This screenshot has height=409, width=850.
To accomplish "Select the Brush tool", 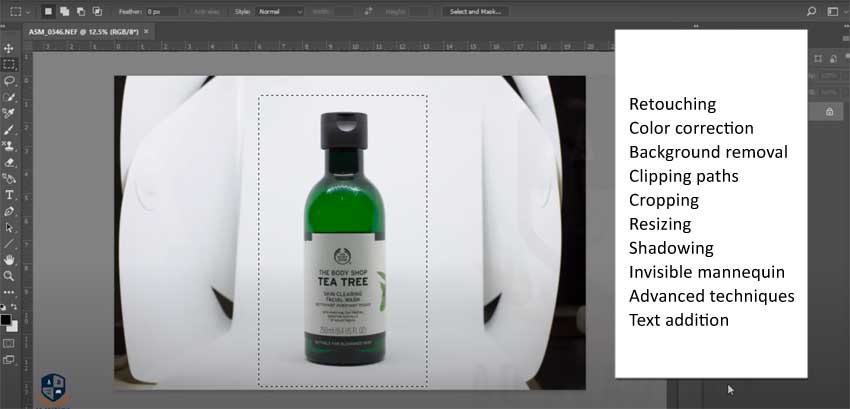I will click(x=9, y=130).
